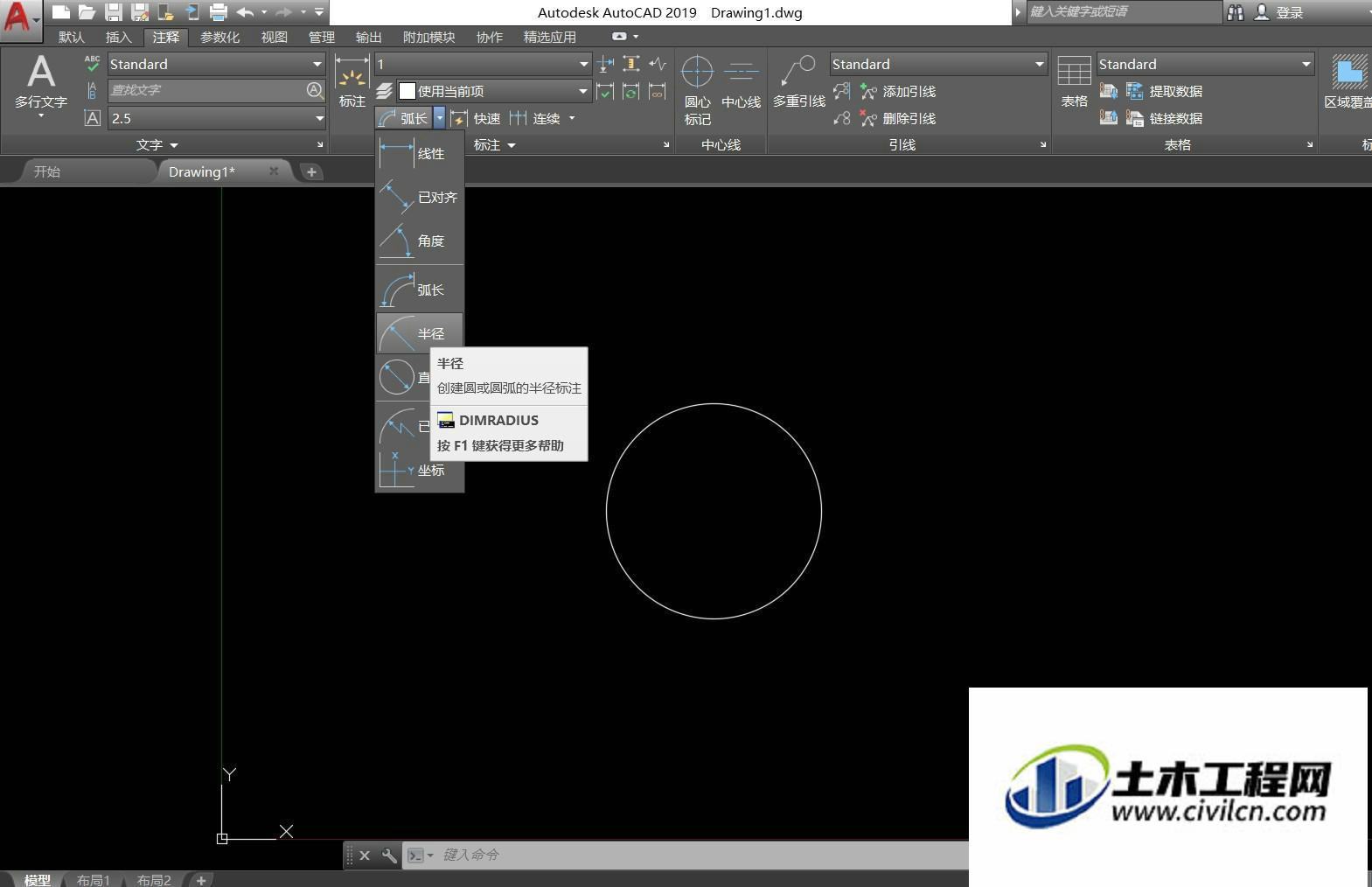Open the Default (默认) ribbon tab

(x=72, y=37)
